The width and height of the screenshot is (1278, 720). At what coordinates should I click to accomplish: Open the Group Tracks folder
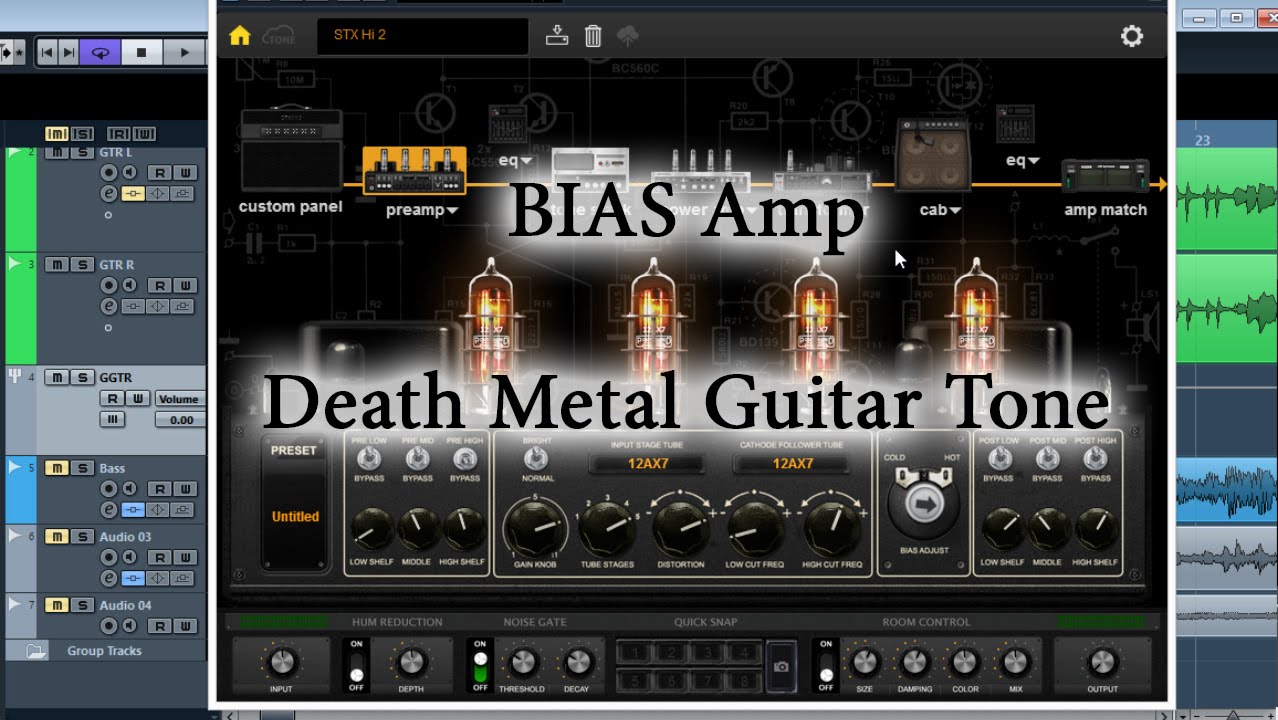[x=36, y=651]
